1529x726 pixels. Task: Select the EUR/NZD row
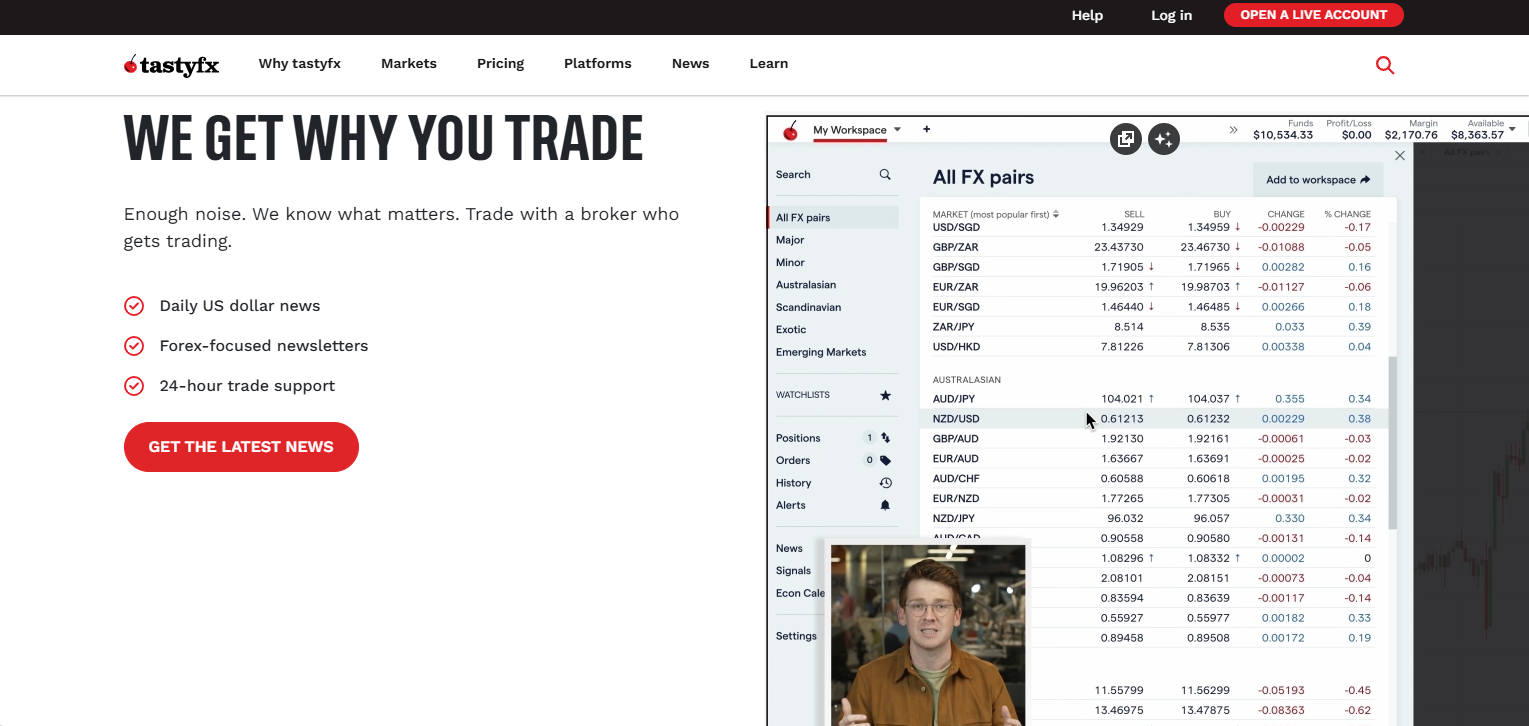pyautogui.click(x=1152, y=499)
